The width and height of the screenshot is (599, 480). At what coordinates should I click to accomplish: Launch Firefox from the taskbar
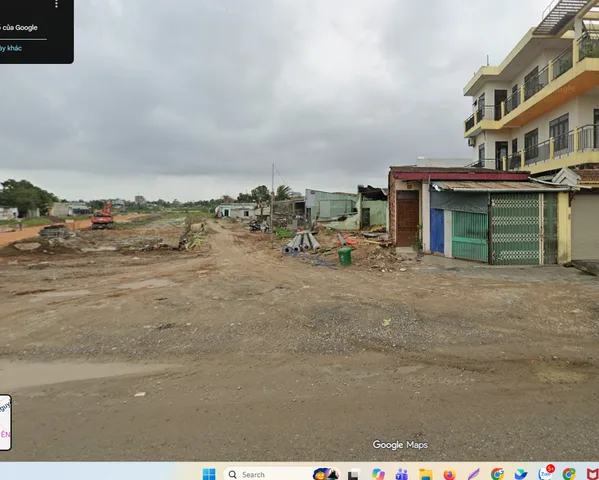coord(450,474)
